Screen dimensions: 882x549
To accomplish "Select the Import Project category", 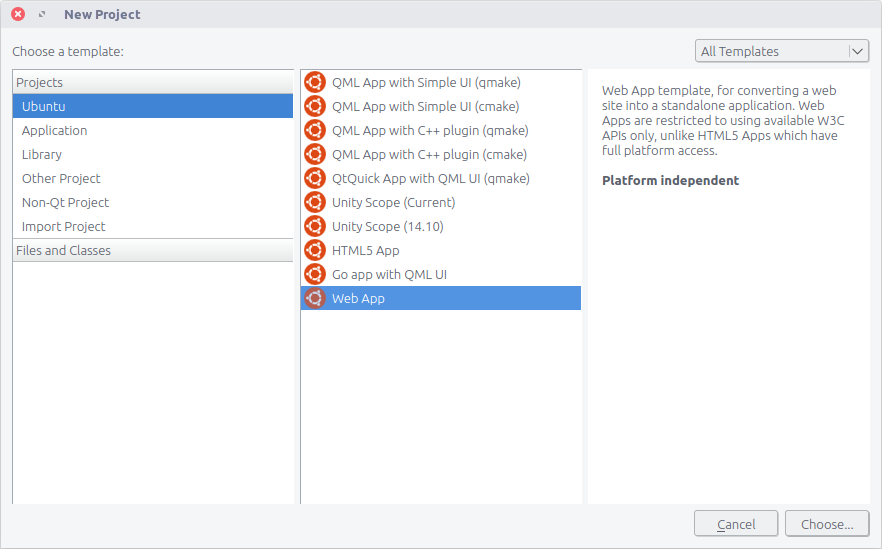I will pos(152,226).
